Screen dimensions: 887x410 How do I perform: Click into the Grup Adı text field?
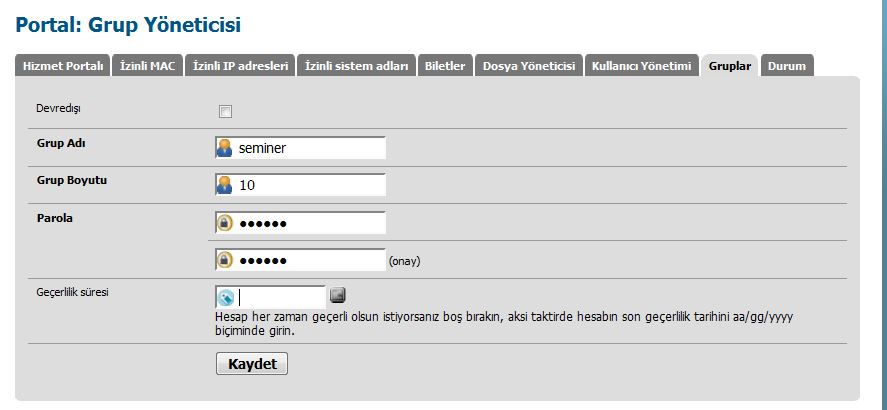(x=310, y=148)
